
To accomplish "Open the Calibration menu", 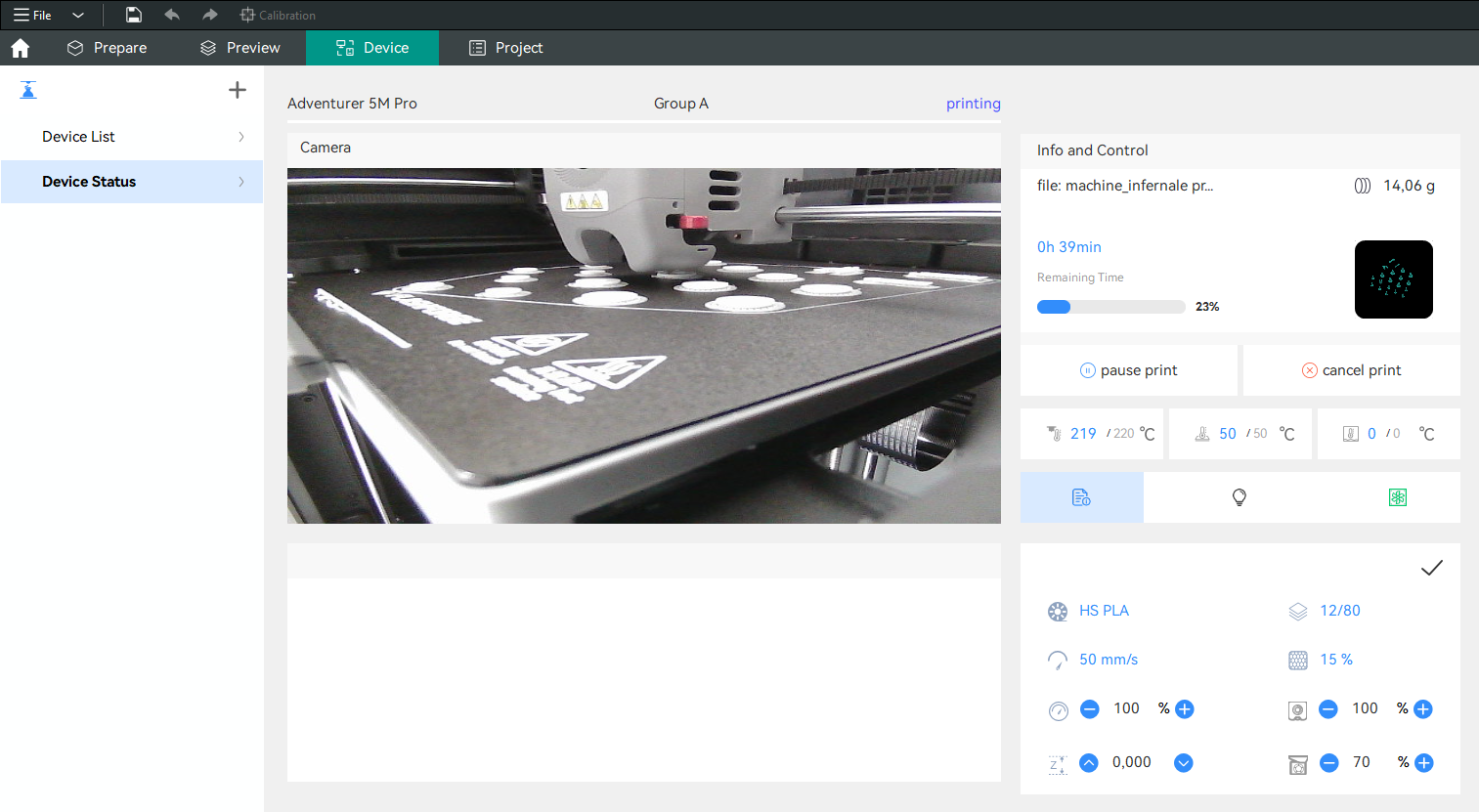I will point(278,15).
